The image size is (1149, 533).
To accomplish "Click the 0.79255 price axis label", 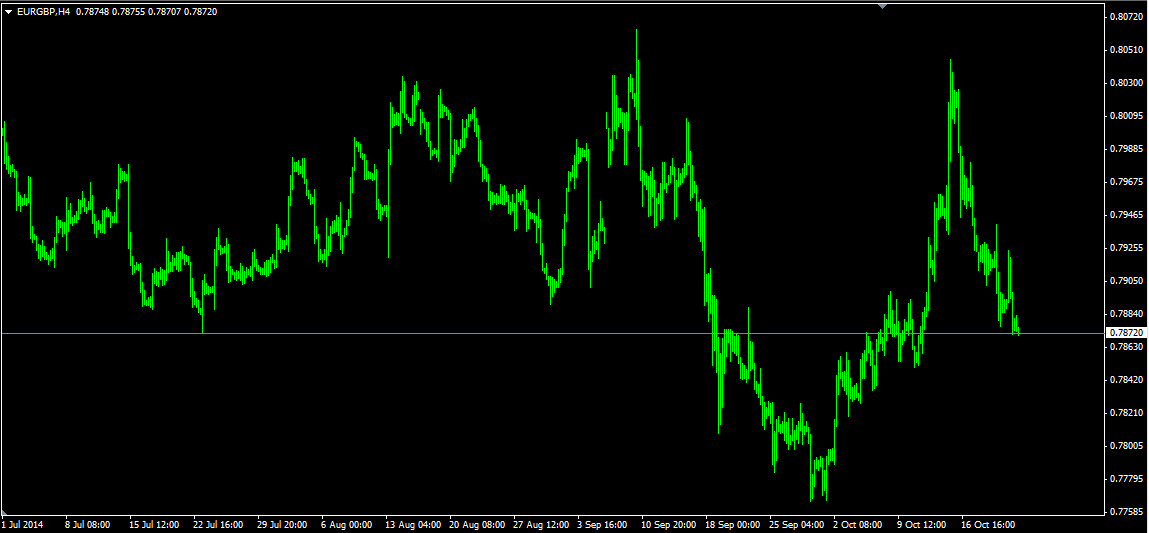I will pos(1126,248).
